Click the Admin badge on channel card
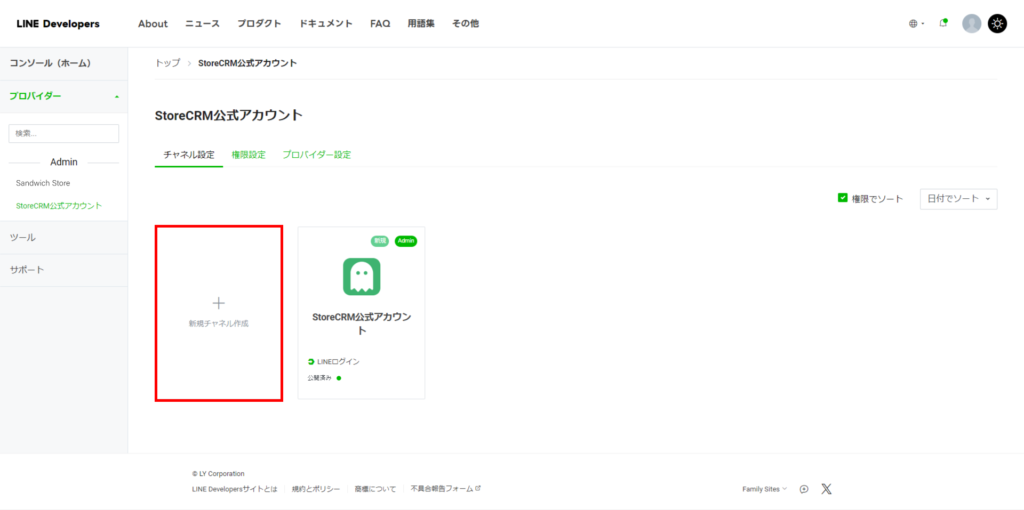Image resolution: width=1024 pixels, height=510 pixels. [x=406, y=241]
